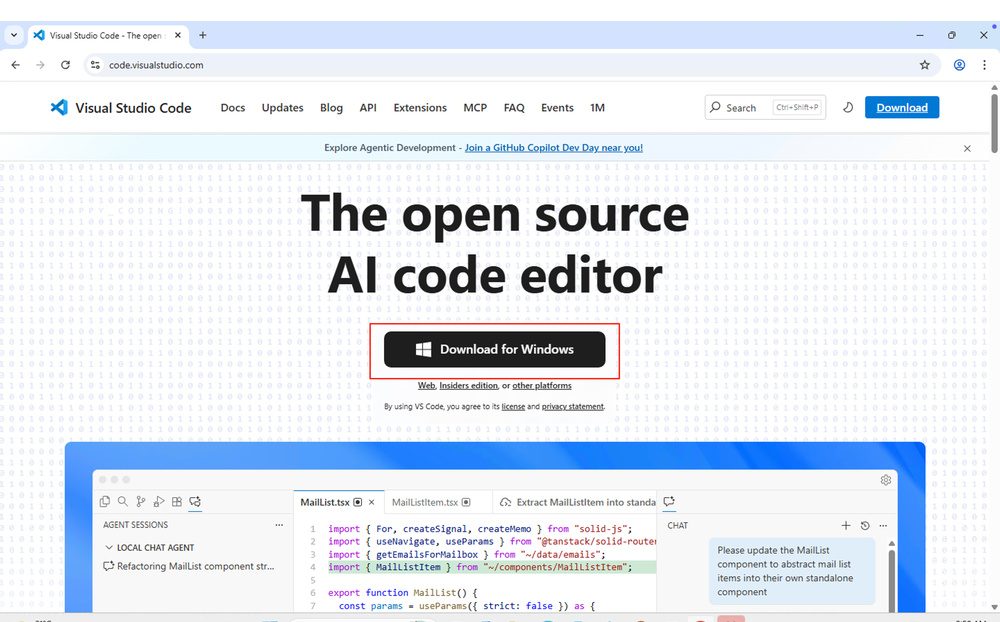Click the settings gear in editor preview
The height and width of the screenshot is (622, 1000).
pos(885,480)
